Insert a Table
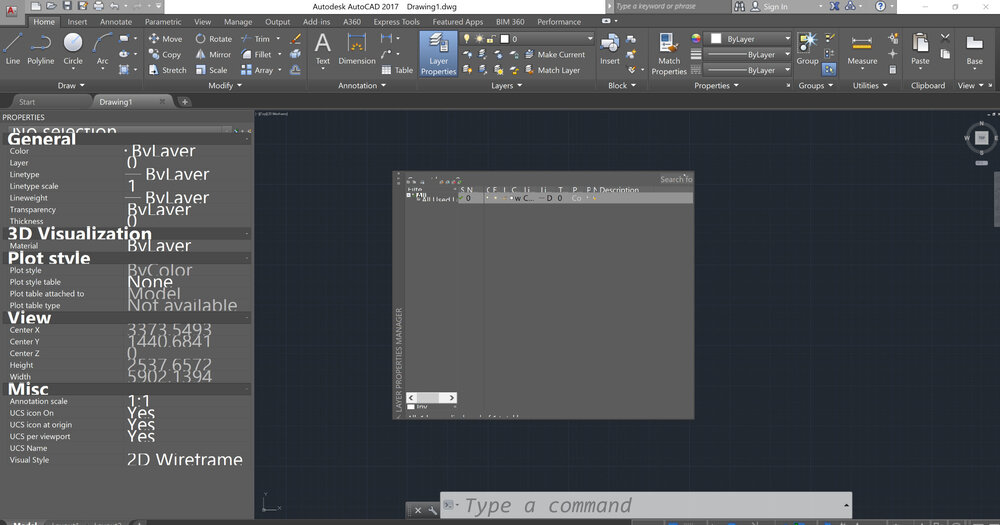This screenshot has height=525, width=1000. 397,70
